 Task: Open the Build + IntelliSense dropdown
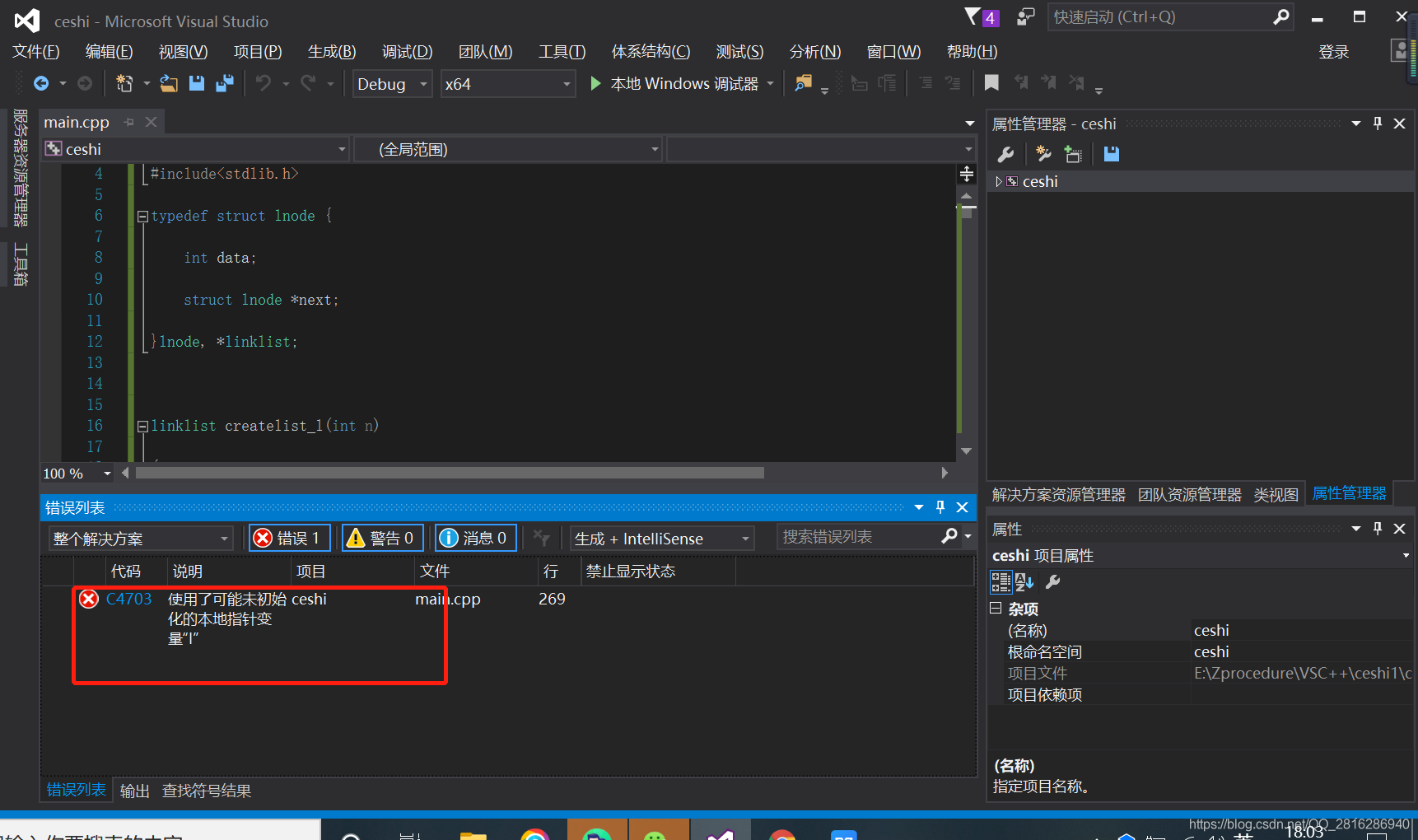coord(662,539)
